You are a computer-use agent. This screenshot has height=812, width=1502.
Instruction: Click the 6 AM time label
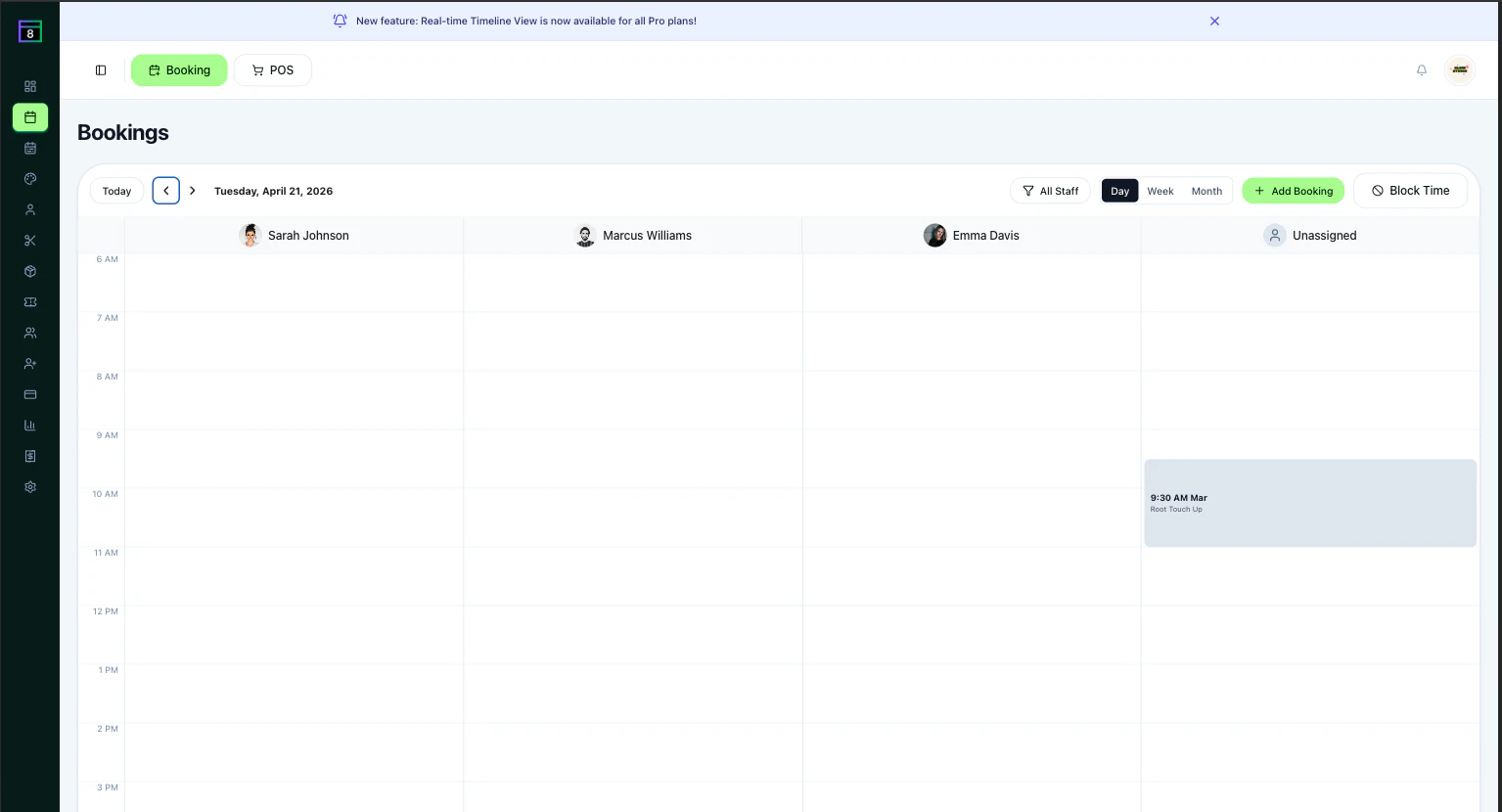pyautogui.click(x=107, y=259)
